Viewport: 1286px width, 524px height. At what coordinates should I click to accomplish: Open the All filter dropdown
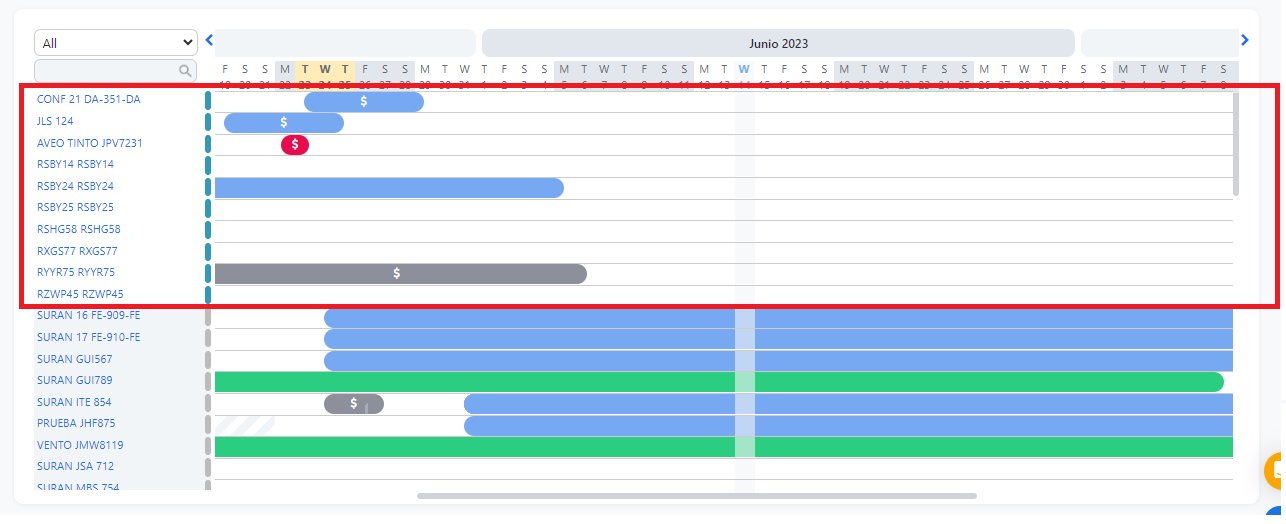pyautogui.click(x=116, y=43)
